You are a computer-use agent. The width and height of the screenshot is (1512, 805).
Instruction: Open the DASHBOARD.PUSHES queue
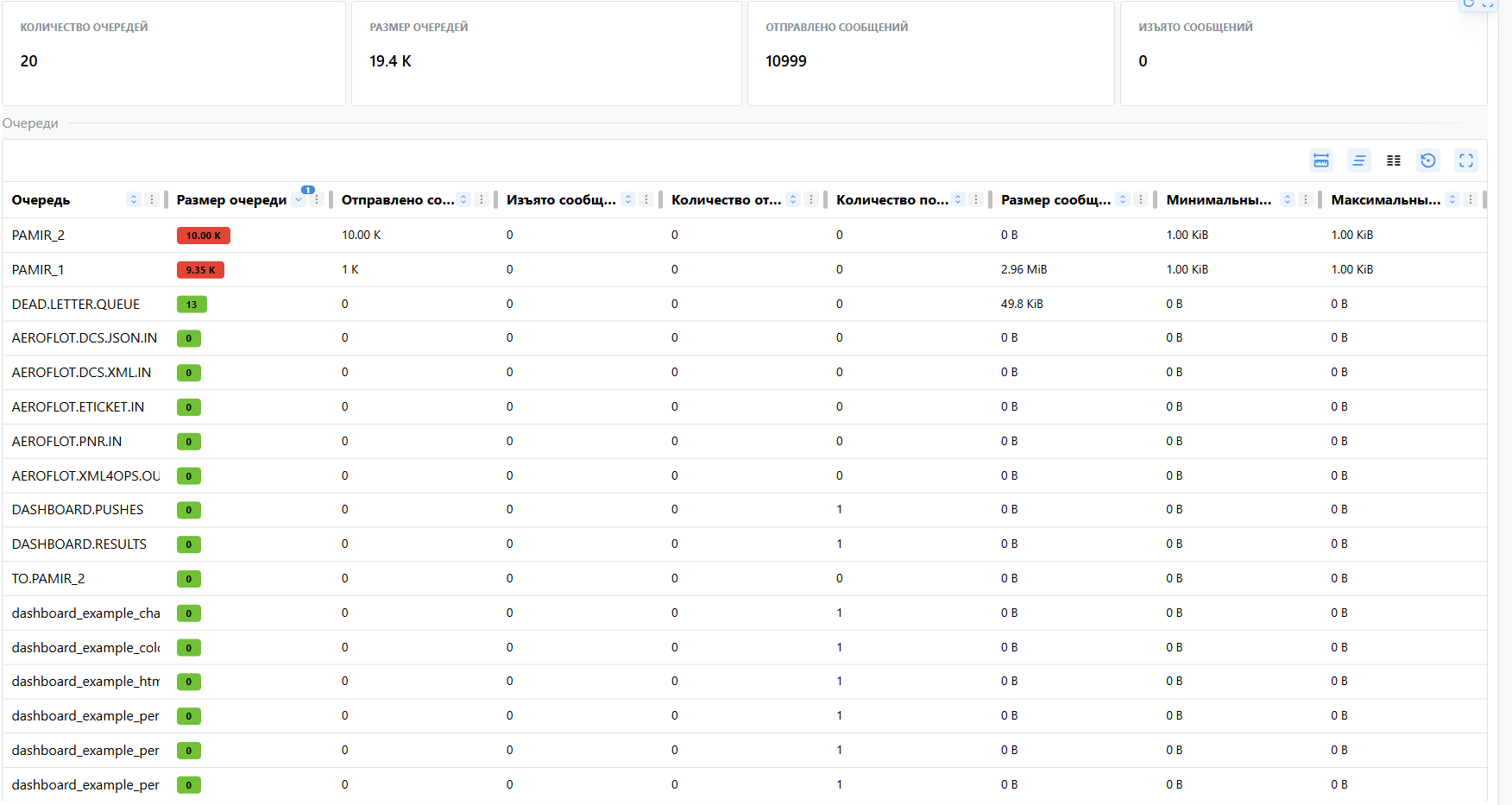78,510
